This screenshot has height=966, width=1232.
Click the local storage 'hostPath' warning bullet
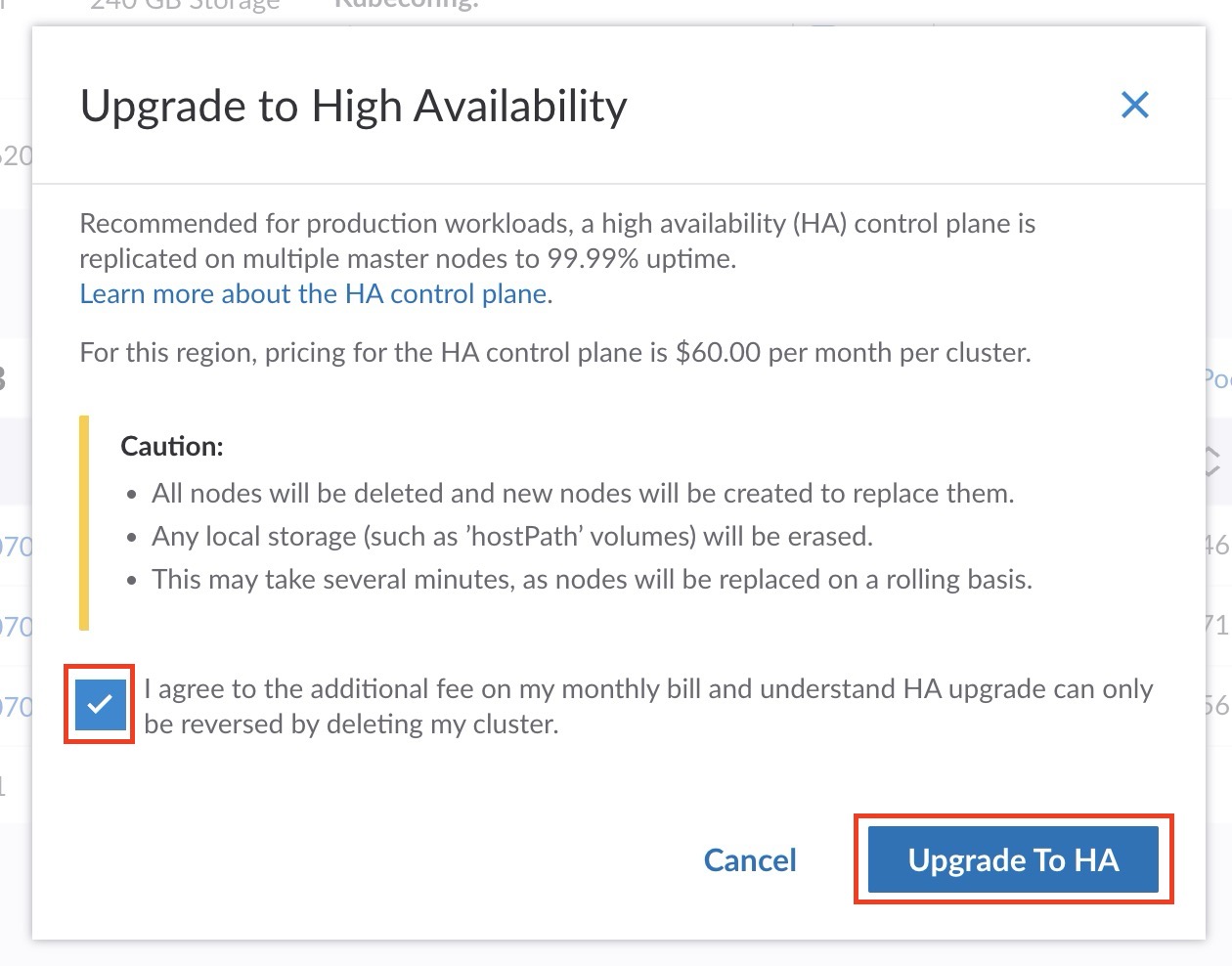(x=511, y=537)
